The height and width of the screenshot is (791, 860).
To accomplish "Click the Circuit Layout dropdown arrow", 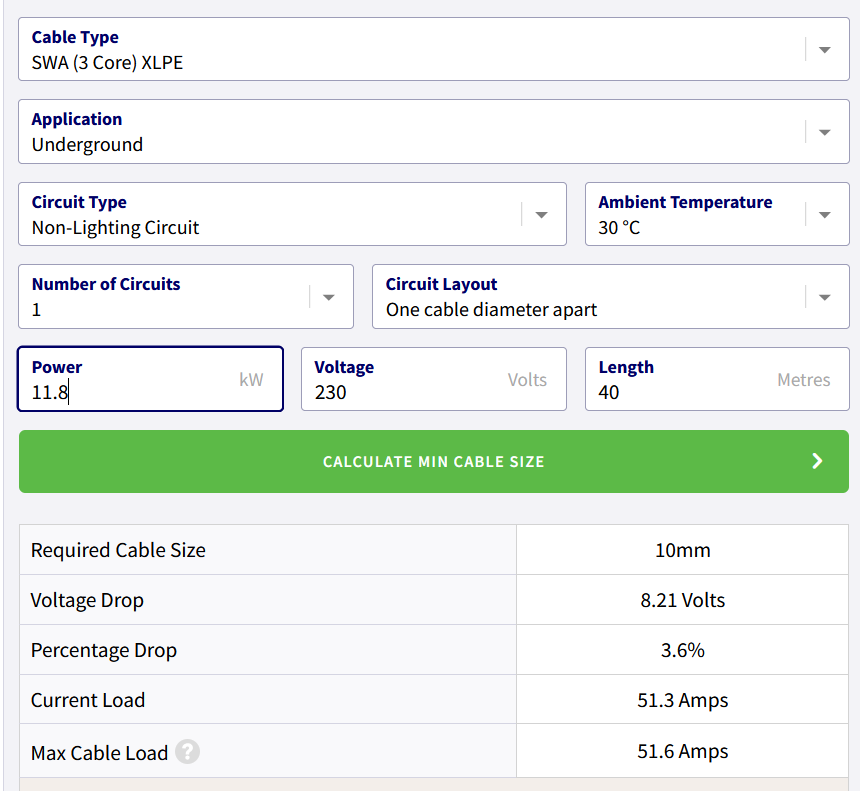I will tap(825, 297).
